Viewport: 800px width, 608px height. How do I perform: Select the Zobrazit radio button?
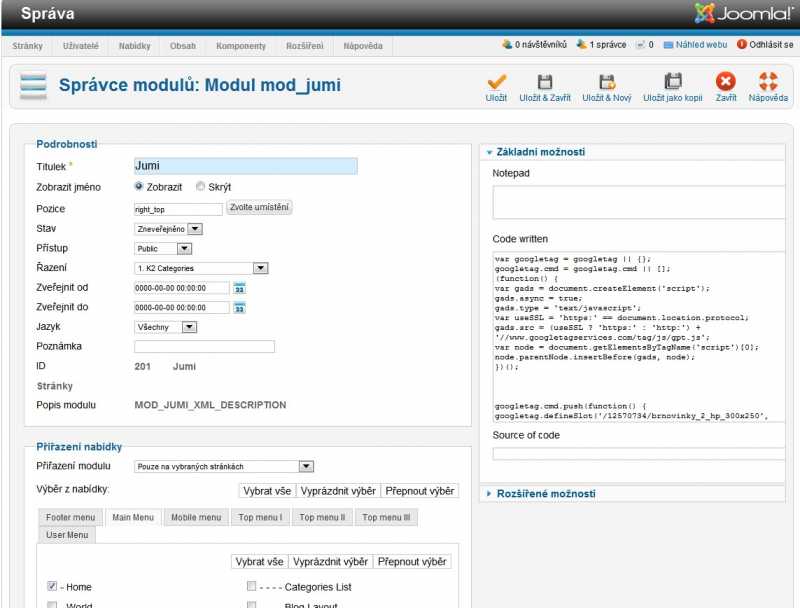(x=139, y=186)
